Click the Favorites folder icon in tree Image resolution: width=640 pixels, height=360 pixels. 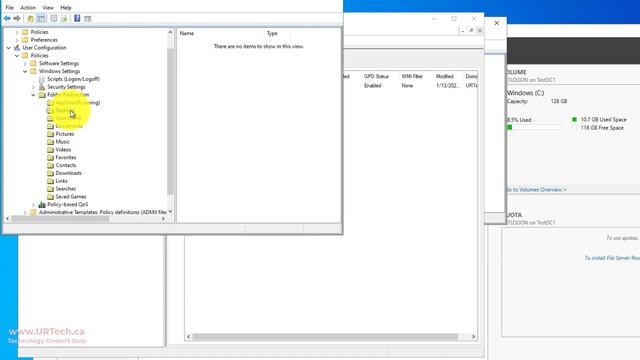click(50, 158)
